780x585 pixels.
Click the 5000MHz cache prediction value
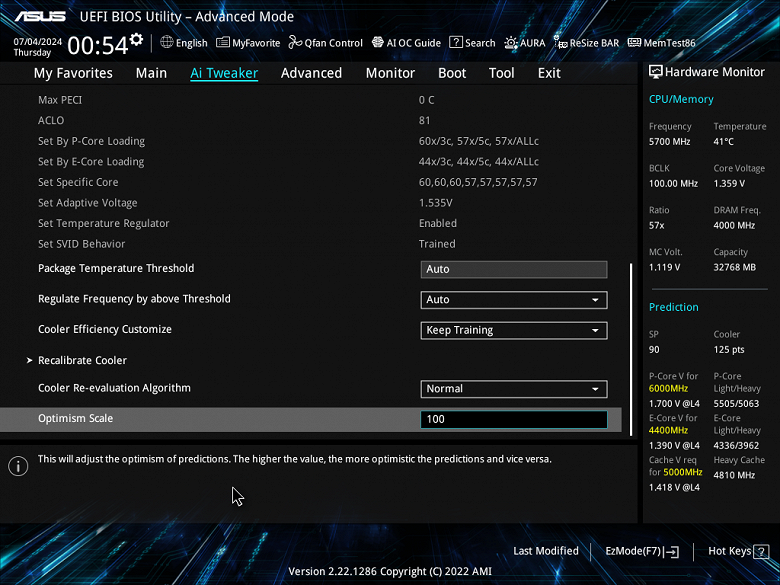pyautogui.click(x=682, y=472)
